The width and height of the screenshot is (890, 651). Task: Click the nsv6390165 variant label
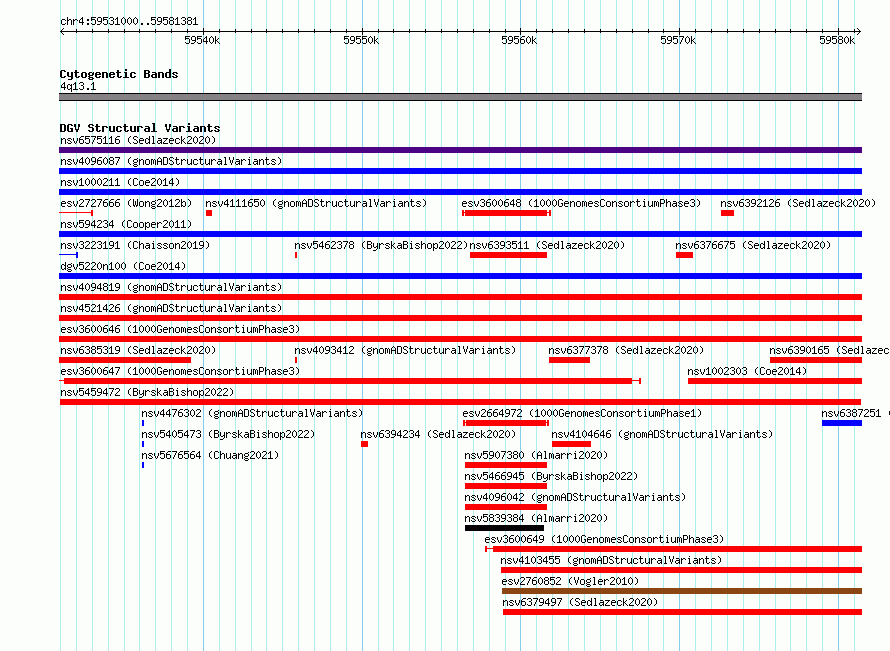click(x=829, y=350)
